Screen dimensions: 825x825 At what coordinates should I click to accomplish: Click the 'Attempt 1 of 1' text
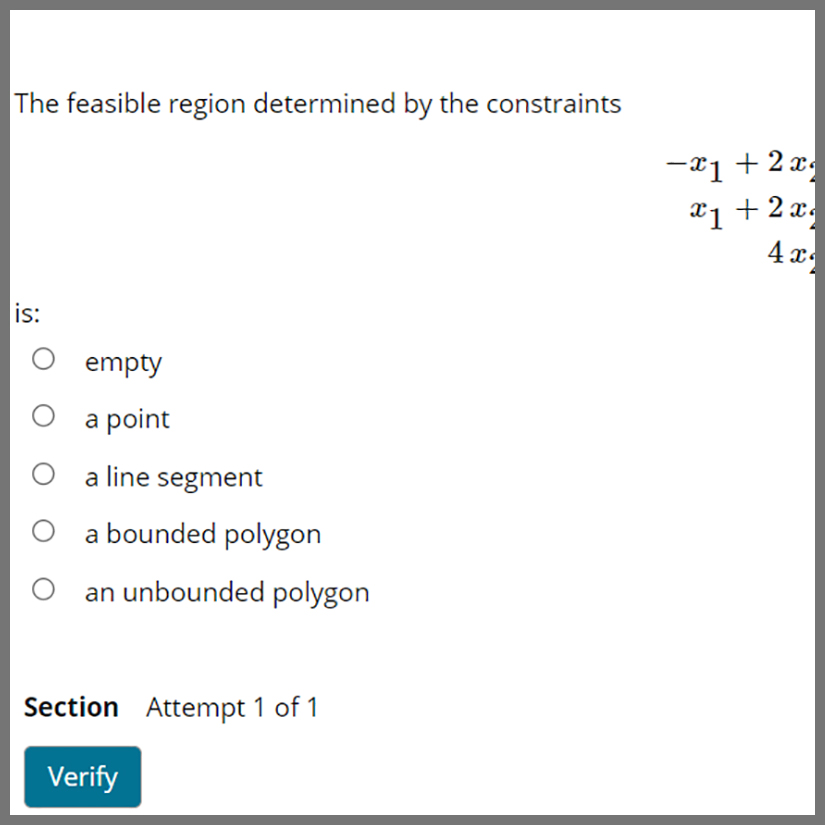(x=232, y=707)
